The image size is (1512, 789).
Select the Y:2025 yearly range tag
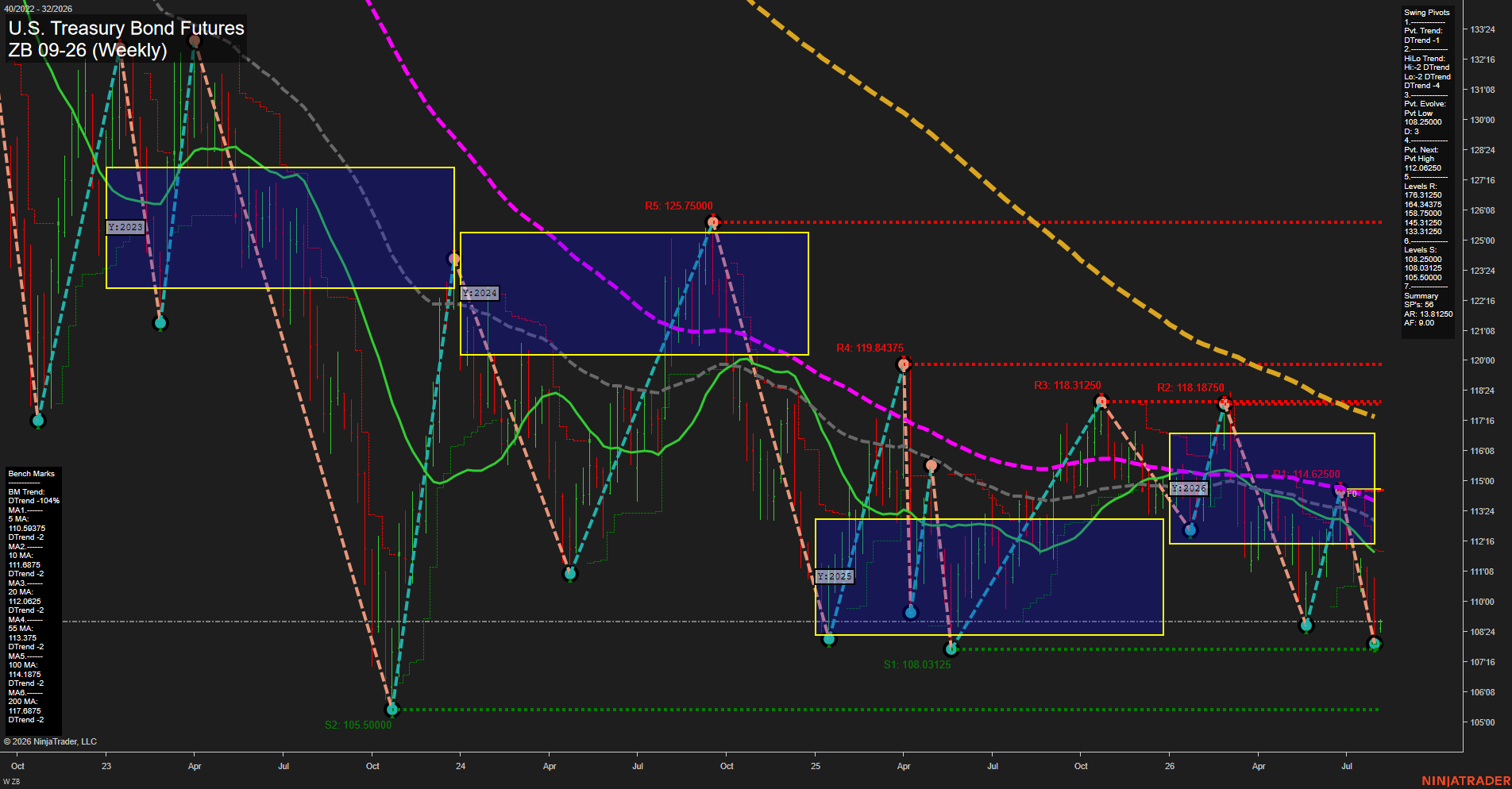tap(835, 576)
